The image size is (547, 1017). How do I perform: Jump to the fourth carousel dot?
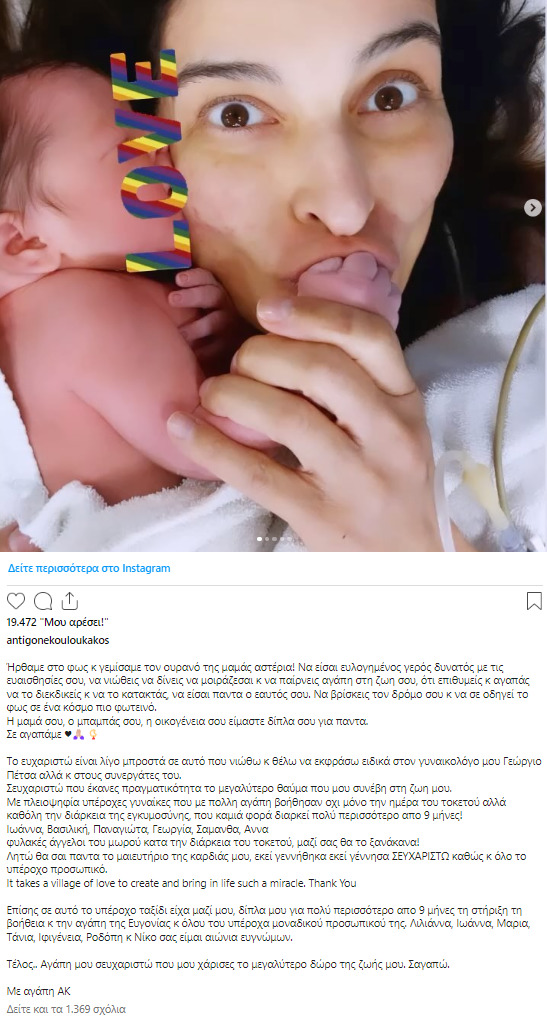tap(282, 539)
